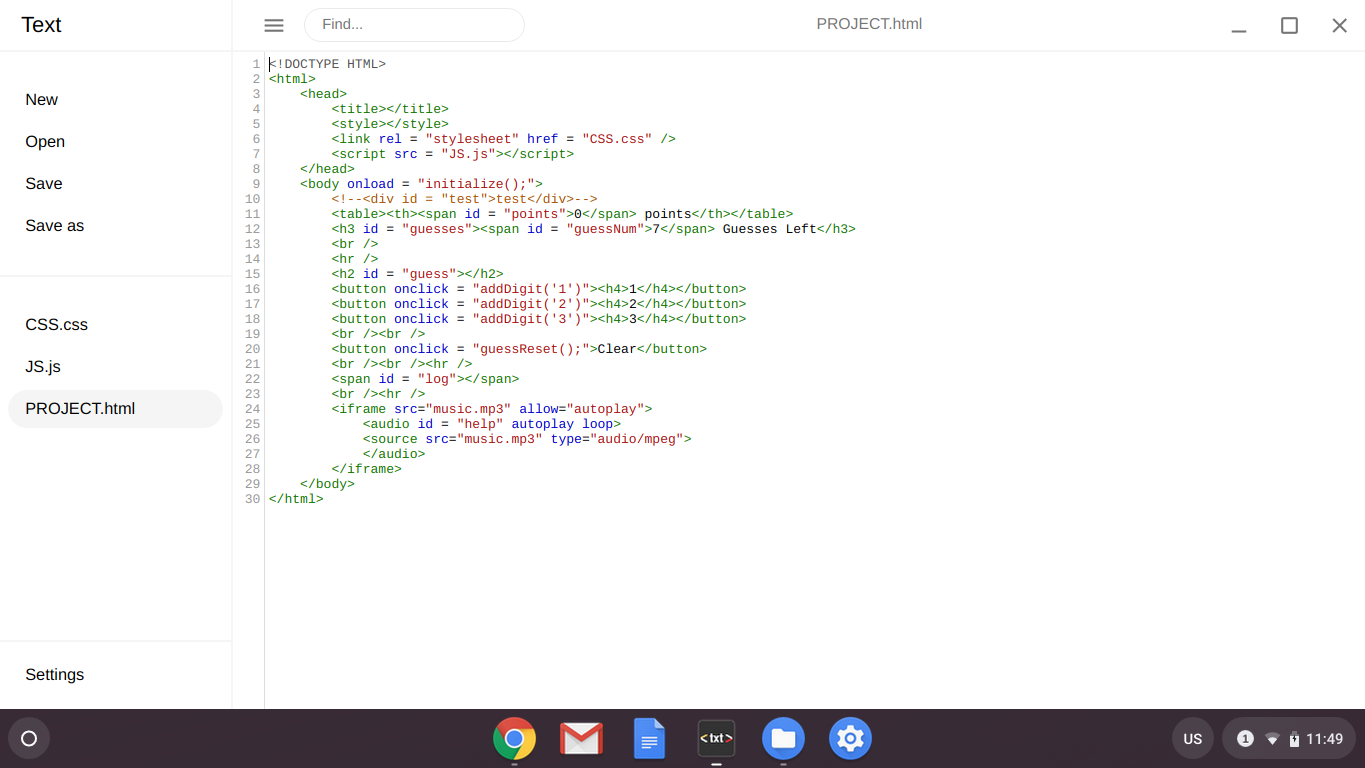Screen dimensions: 1365x768
Task: Click the addDigit('2') onclick value
Action: [531, 304]
